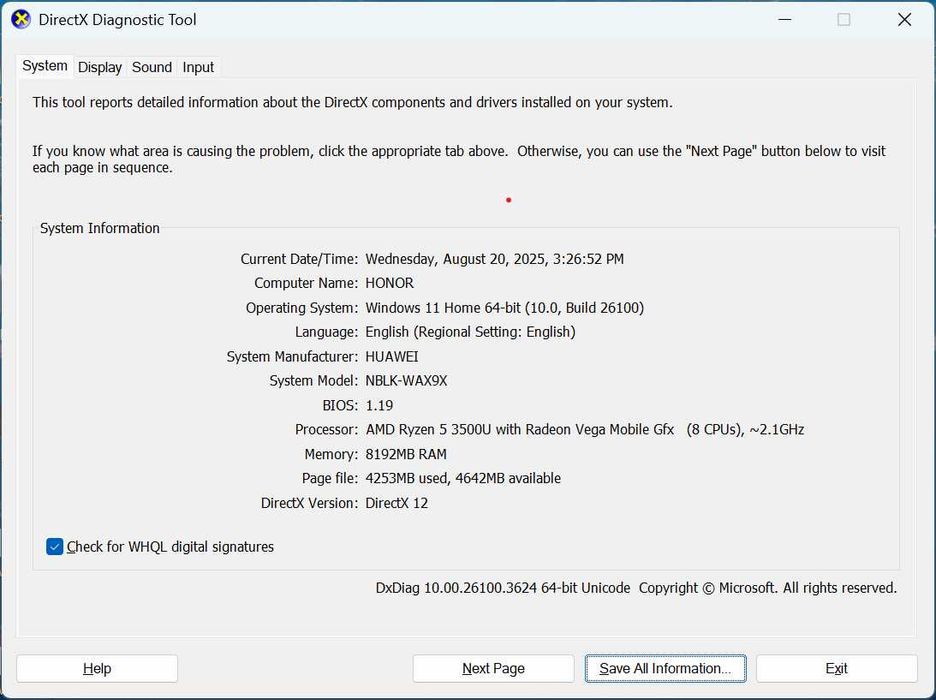
Task: Click the Next Page button
Action: click(x=493, y=668)
